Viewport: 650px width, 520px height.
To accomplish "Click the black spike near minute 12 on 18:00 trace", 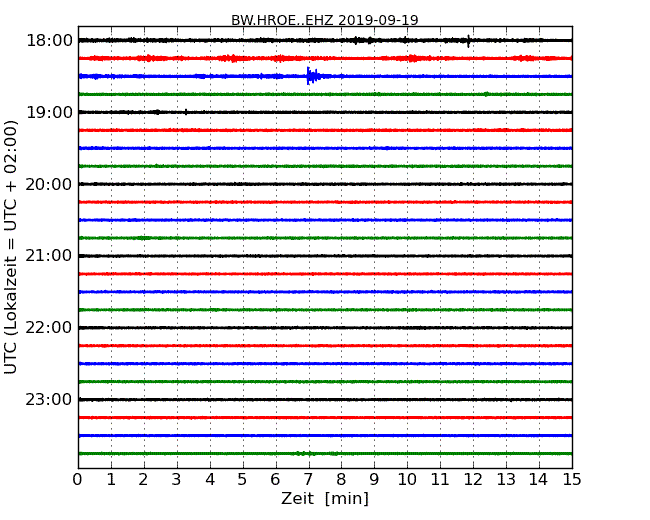I will pos(468,41).
